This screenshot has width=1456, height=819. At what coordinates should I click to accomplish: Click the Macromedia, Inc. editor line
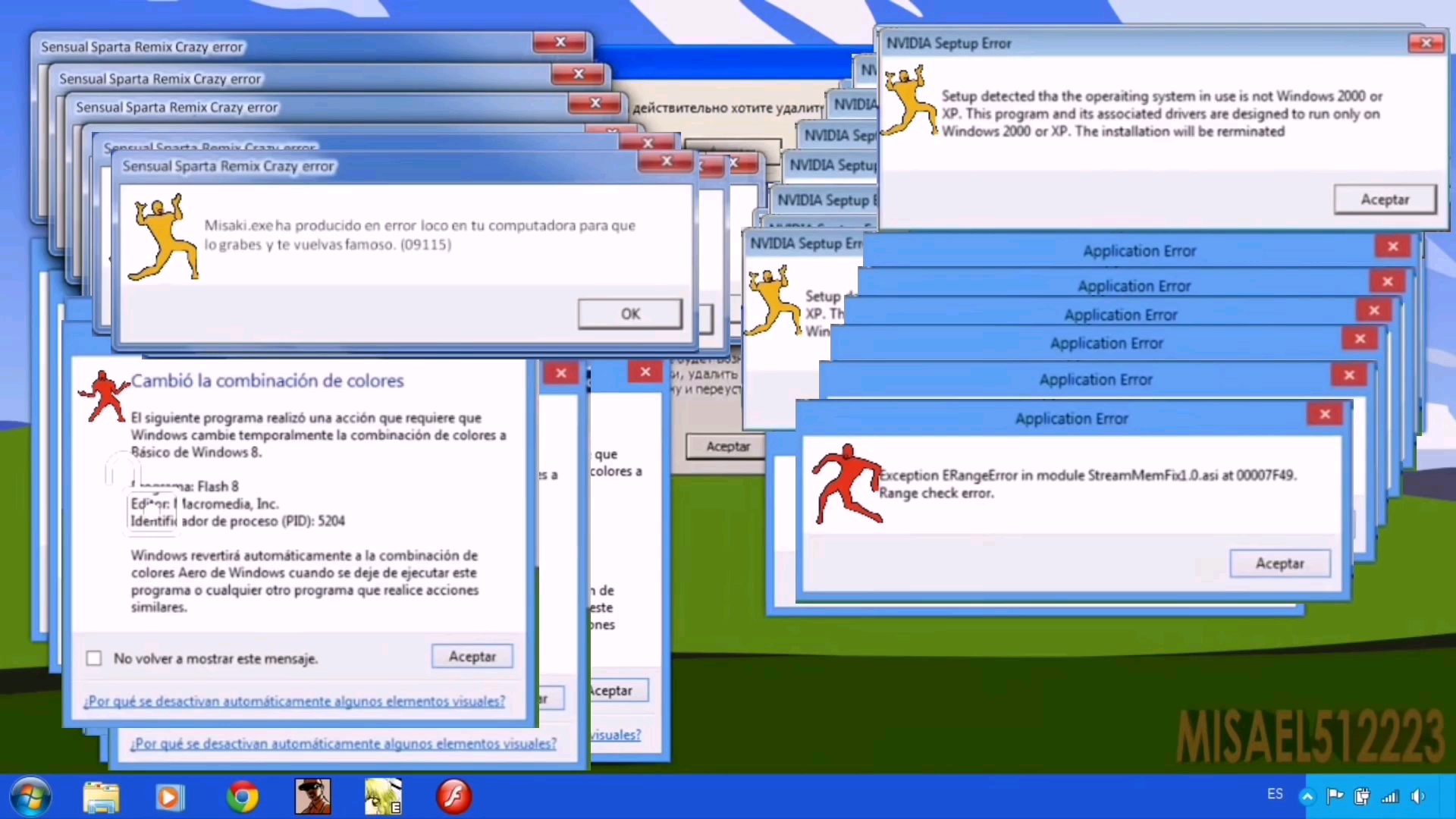[205, 504]
